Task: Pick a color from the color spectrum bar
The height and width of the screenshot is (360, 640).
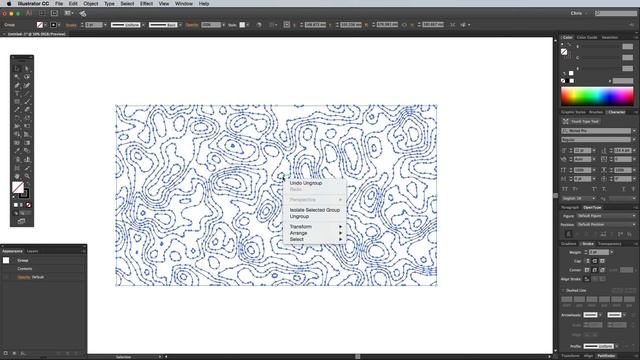Action: click(x=597, y=97)
